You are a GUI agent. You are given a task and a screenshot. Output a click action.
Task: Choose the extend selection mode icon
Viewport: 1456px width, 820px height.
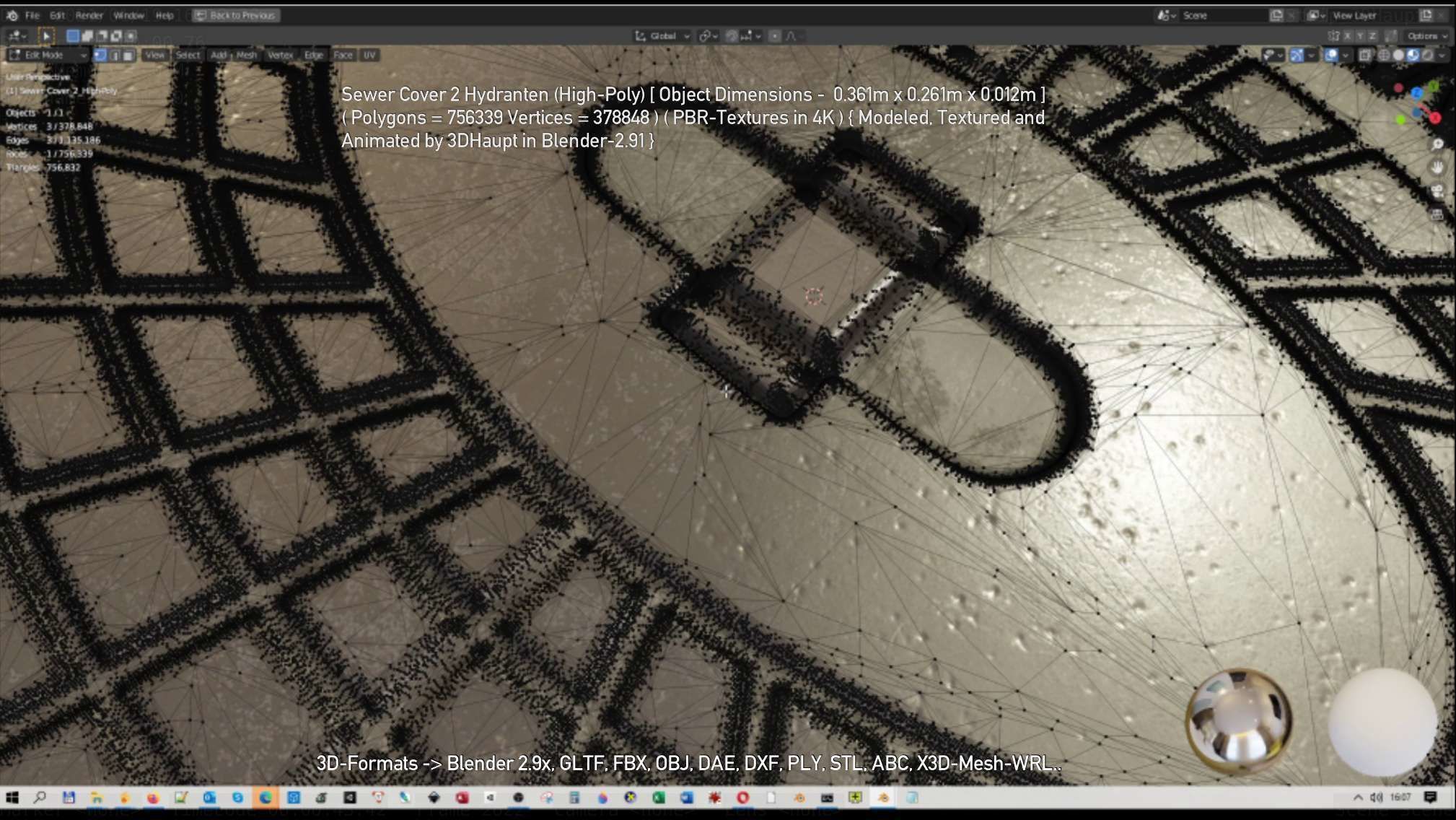[x=87, y=35]
